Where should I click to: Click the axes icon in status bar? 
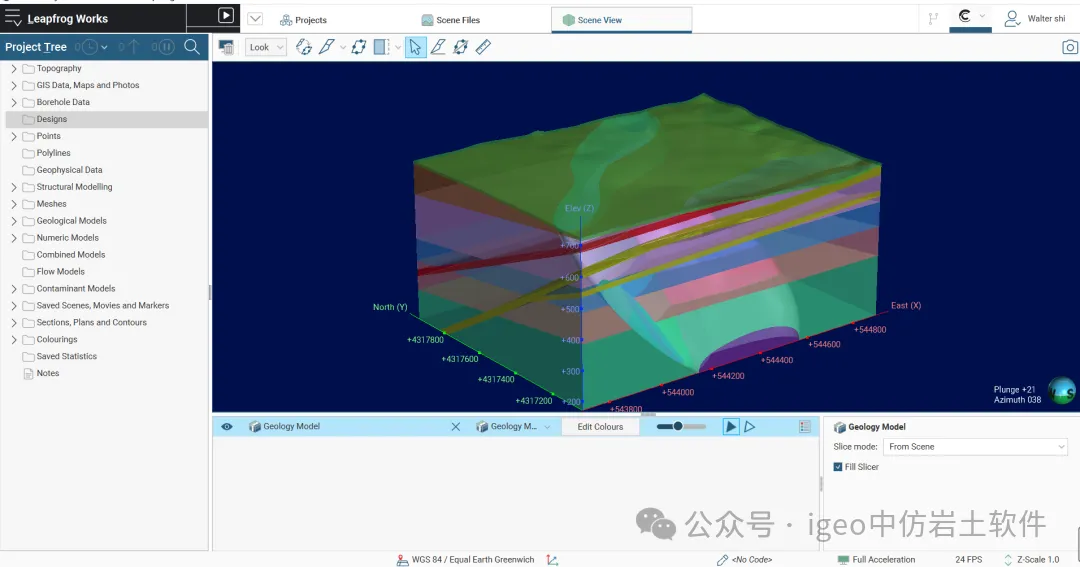coord(552,560)
